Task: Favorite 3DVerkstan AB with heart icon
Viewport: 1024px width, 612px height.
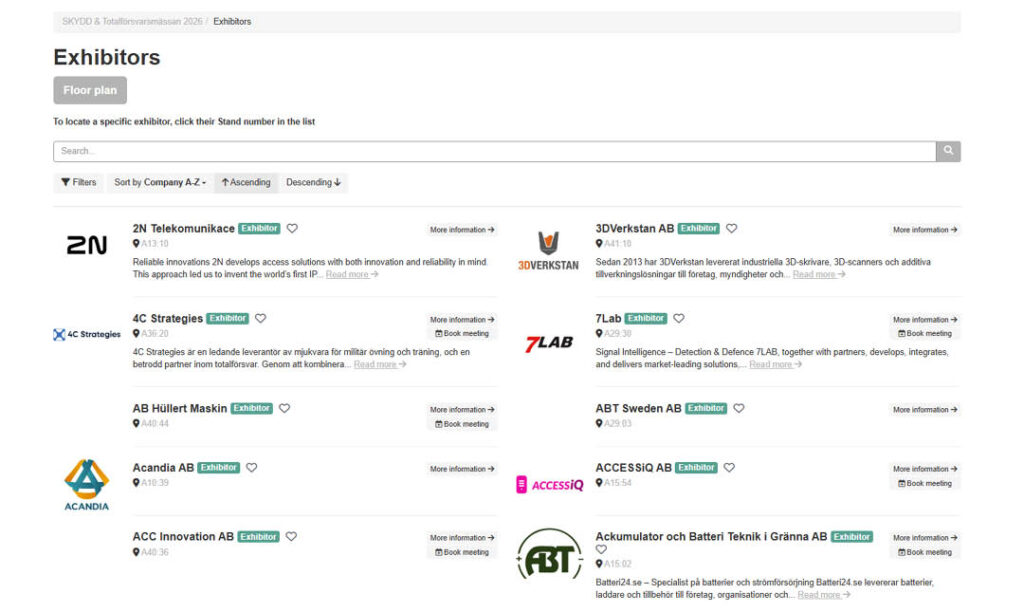Action: [x=731, y=229]
